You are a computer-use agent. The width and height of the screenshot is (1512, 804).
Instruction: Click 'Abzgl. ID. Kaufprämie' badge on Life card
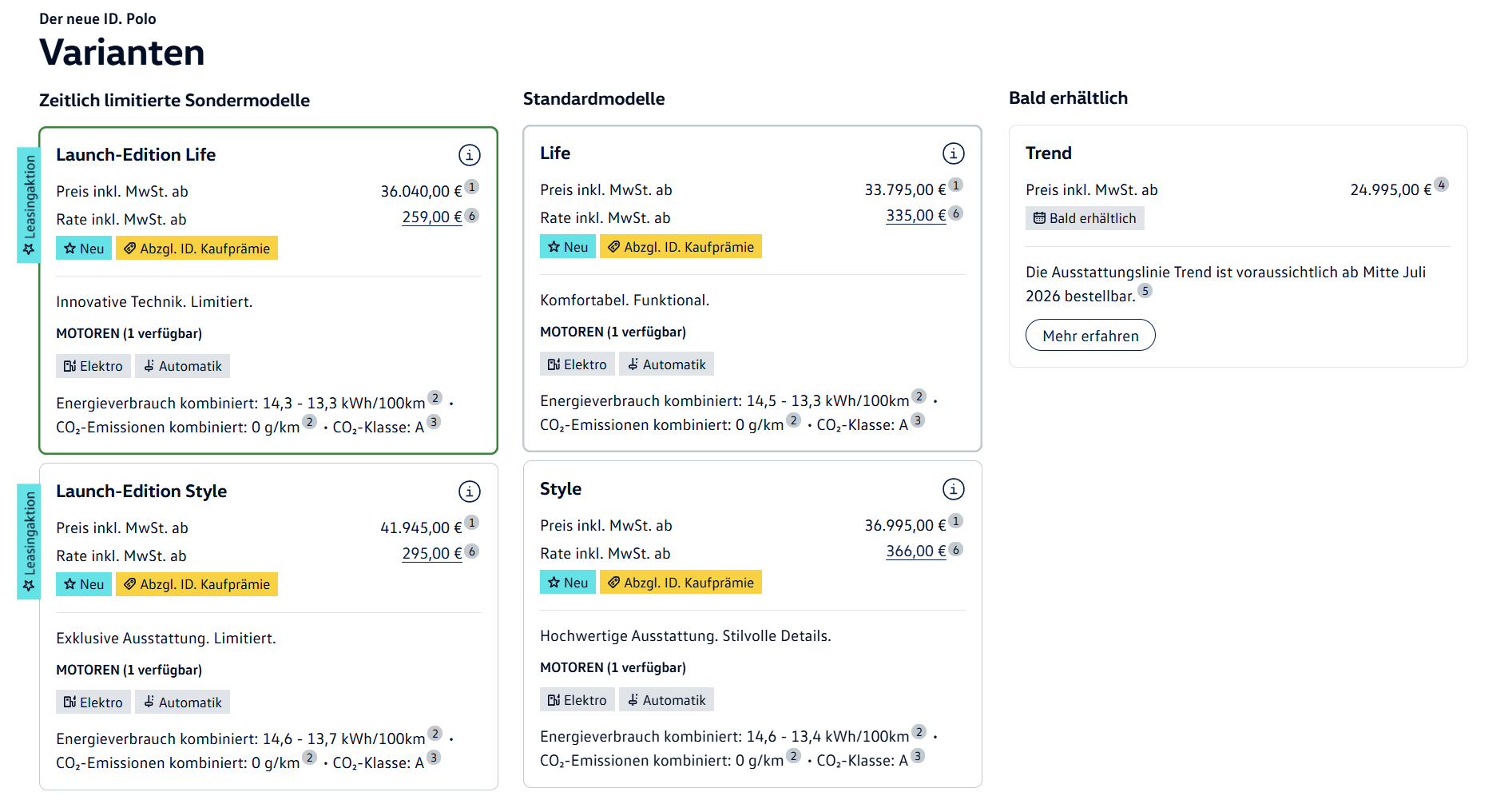681,247
